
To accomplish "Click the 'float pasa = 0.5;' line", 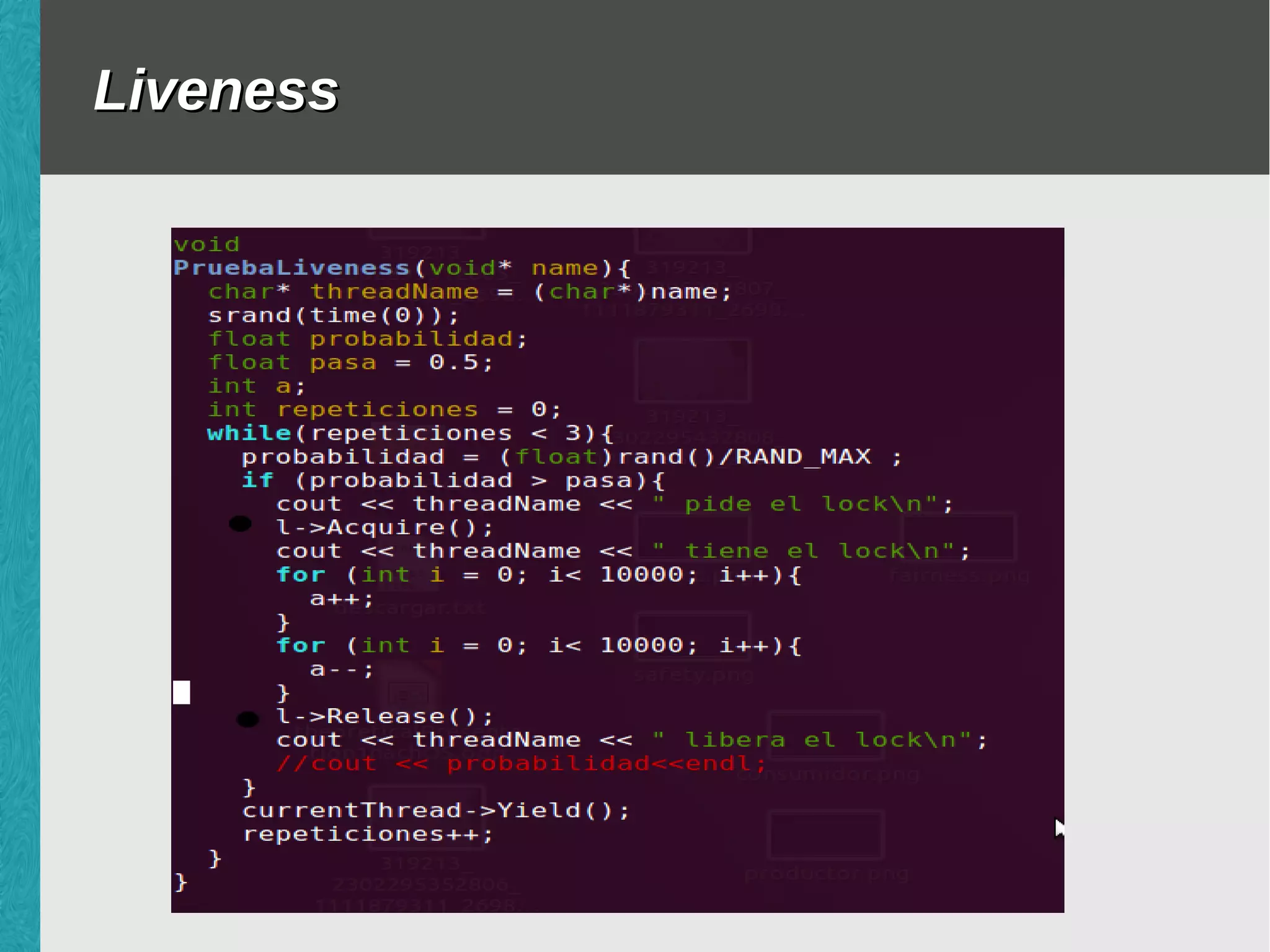I will [350, 362].
